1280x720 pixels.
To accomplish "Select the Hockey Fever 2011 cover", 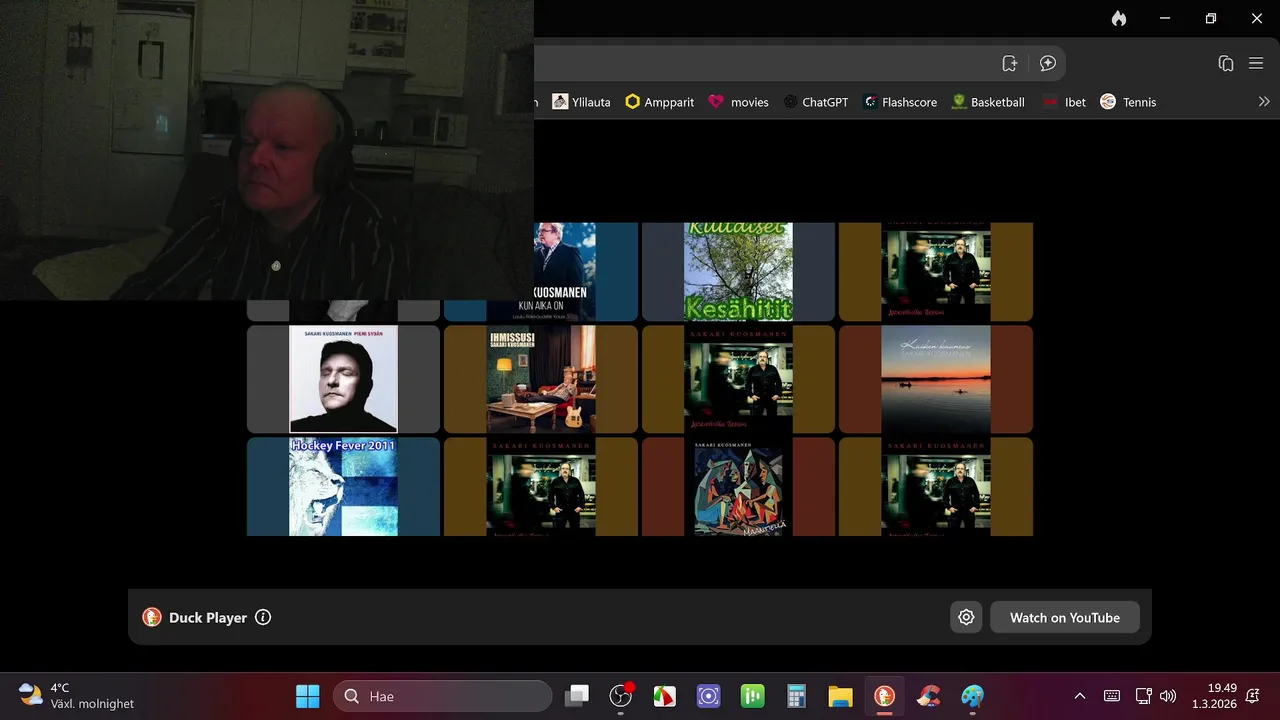I will point(343,486).
